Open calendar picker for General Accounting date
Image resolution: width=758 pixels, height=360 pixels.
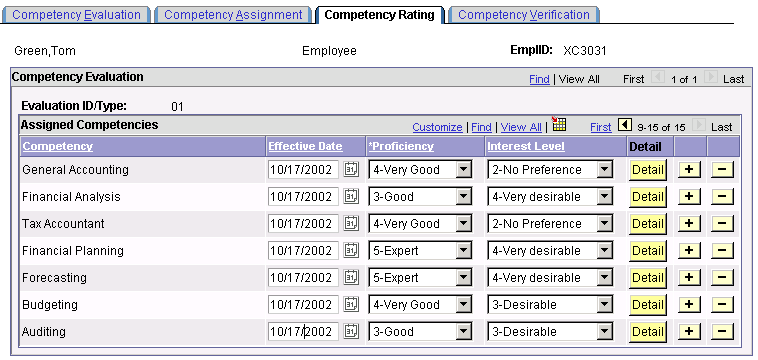[351, 170]
